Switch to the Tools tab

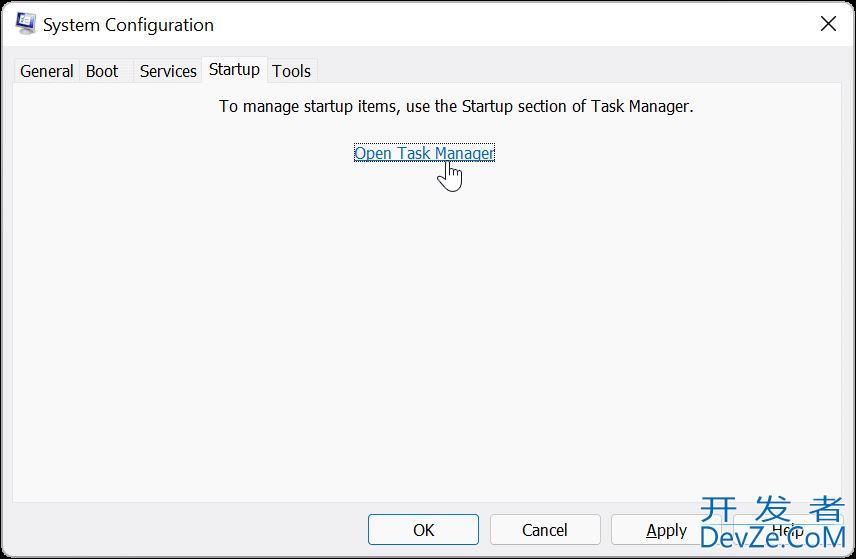(x=292, y=71)
